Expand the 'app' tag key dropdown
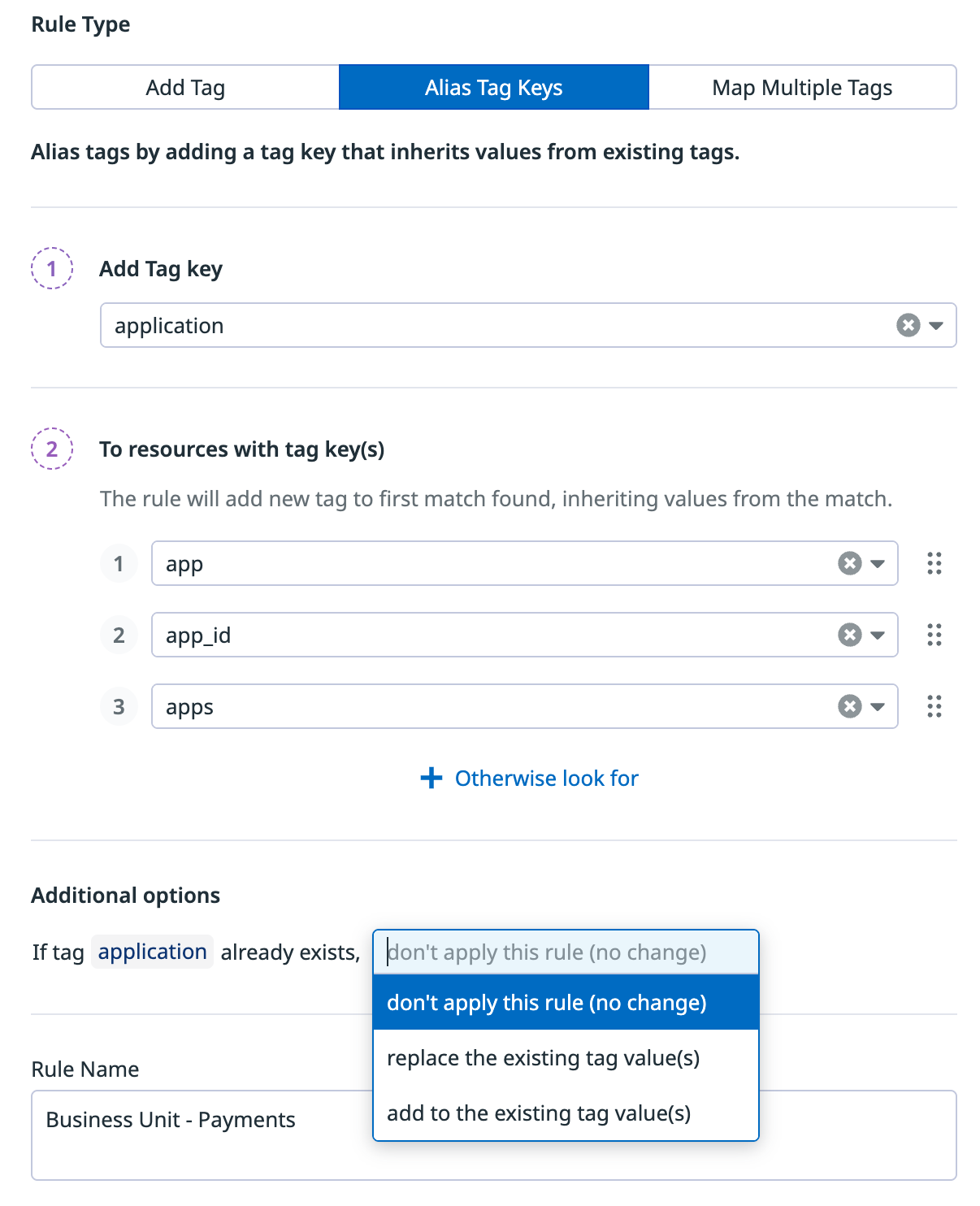The width and height of the screenshot is (980, 1206). coord(878,564)
